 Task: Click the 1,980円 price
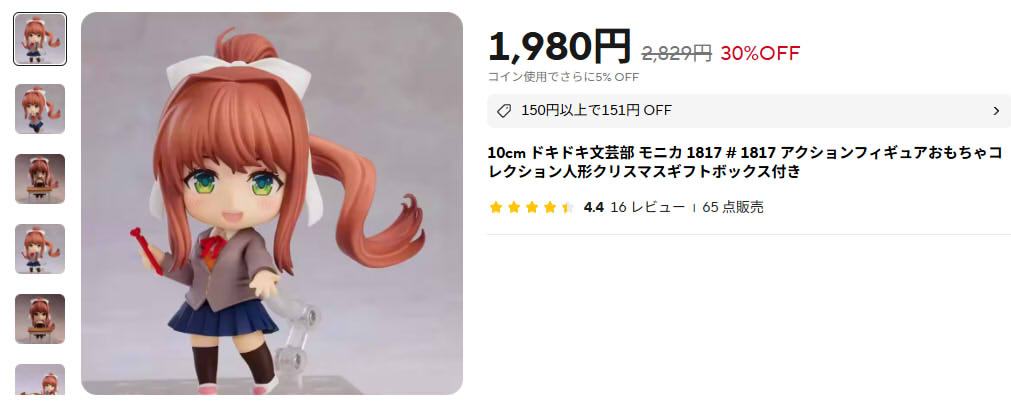click(559, 46)
